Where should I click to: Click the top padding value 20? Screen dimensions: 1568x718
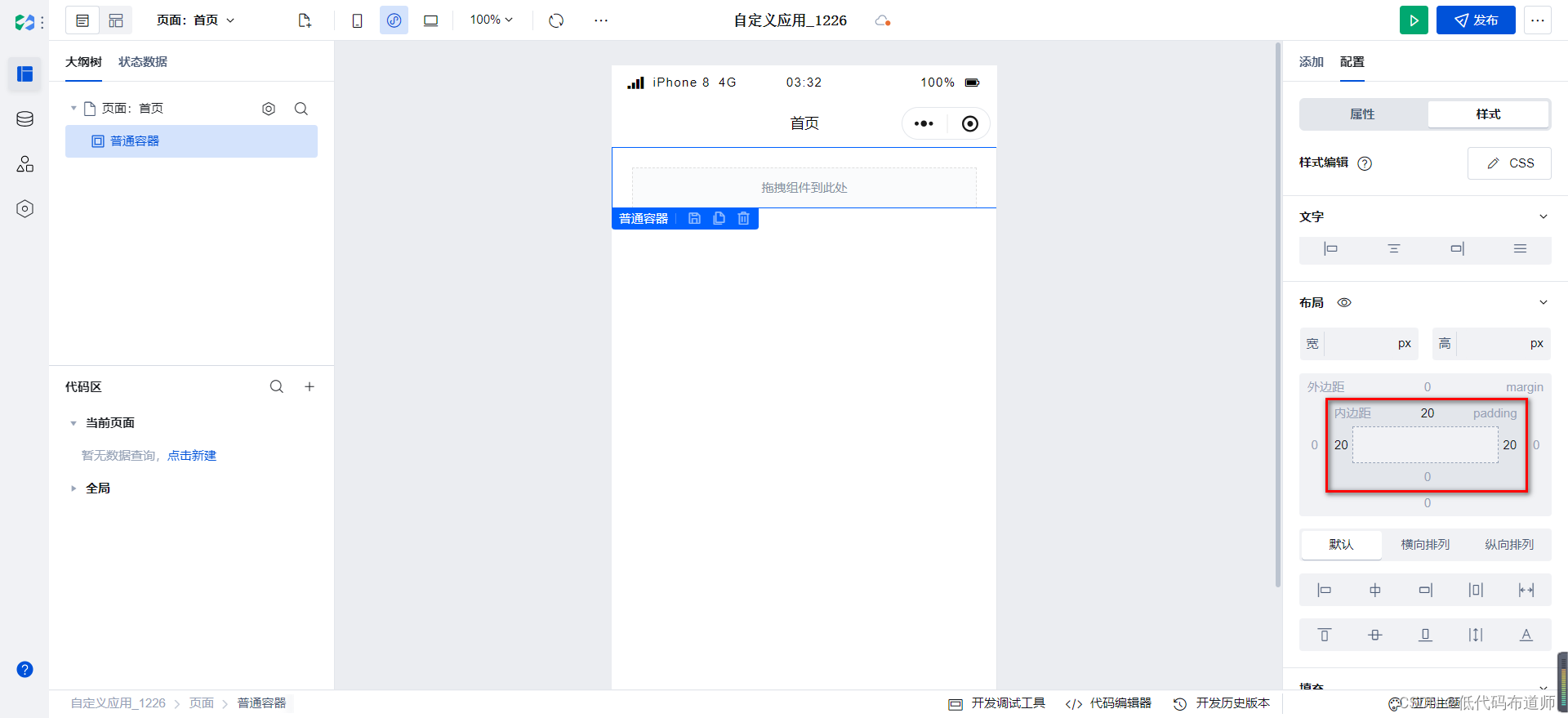tap(1427, 413)
